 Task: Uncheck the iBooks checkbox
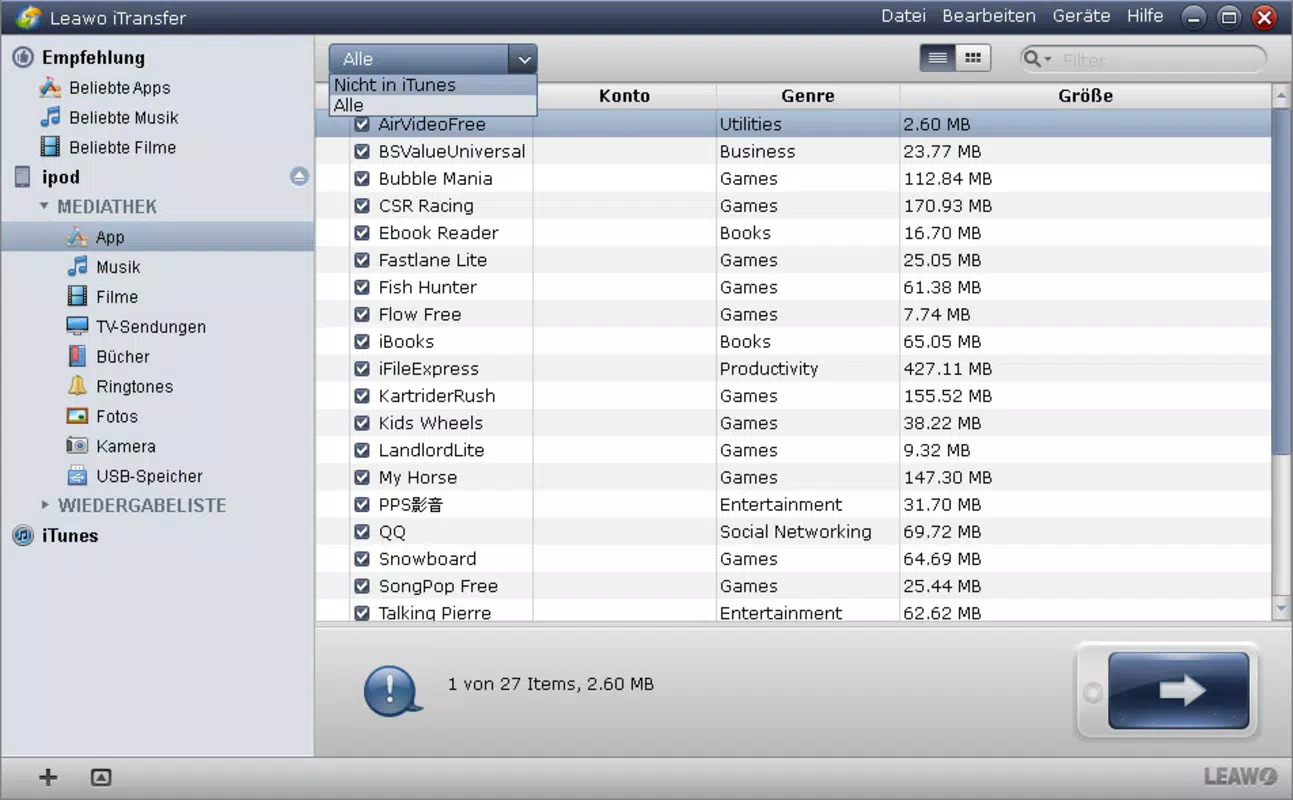(362, 342)
